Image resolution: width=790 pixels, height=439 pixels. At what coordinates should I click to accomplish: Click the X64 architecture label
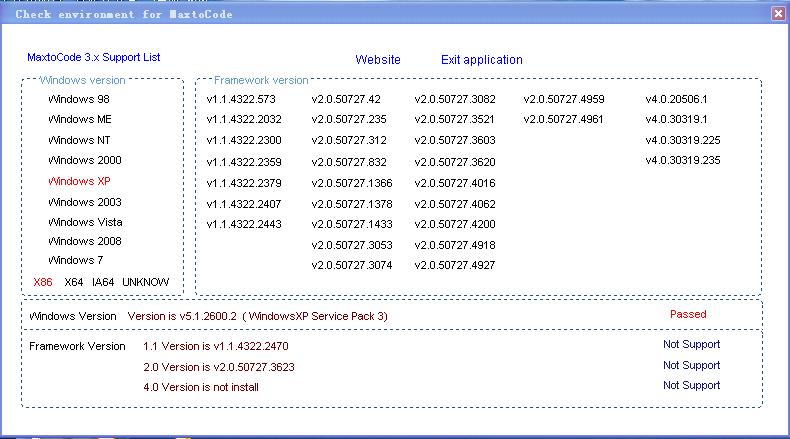pyautogui.click(x=74, y=282)
